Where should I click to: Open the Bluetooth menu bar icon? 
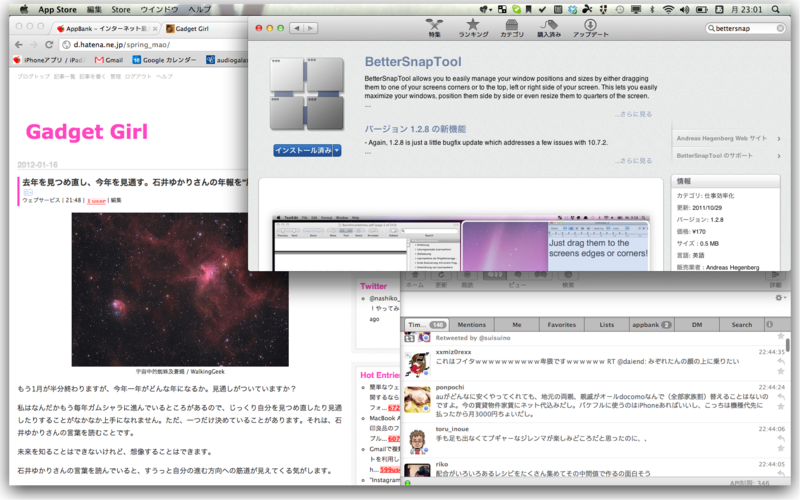pyautogui.click(x=652, y=9)
